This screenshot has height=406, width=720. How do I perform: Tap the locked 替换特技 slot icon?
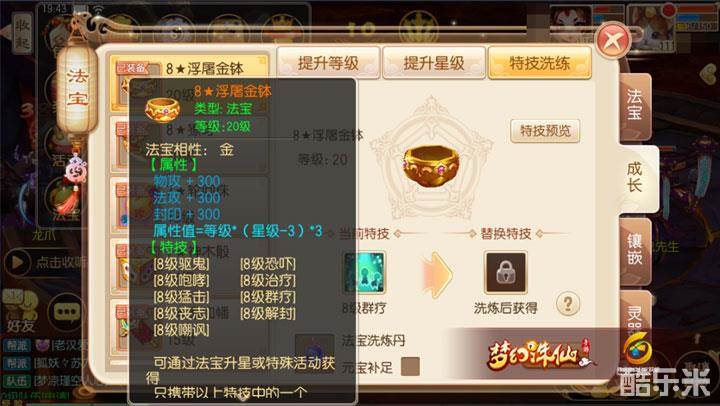506,272
